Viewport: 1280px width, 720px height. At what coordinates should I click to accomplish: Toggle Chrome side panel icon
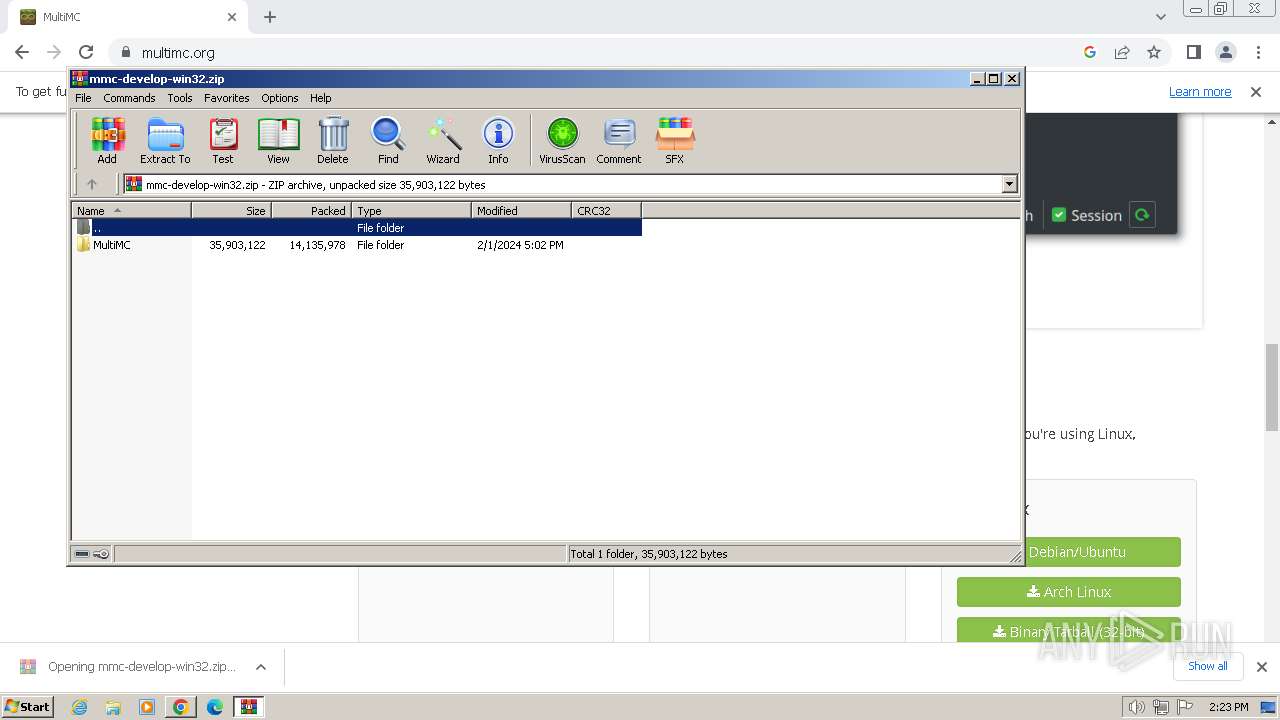1194,52
